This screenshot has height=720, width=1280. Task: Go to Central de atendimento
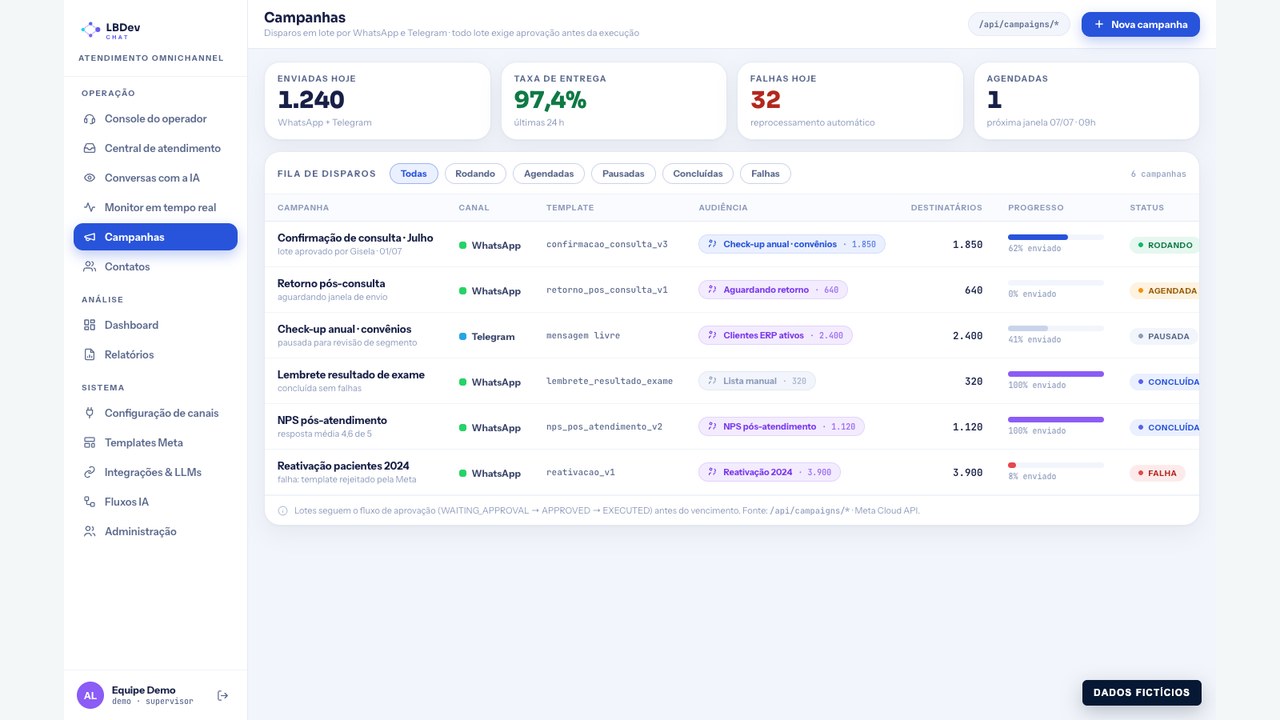coord(155,148)
